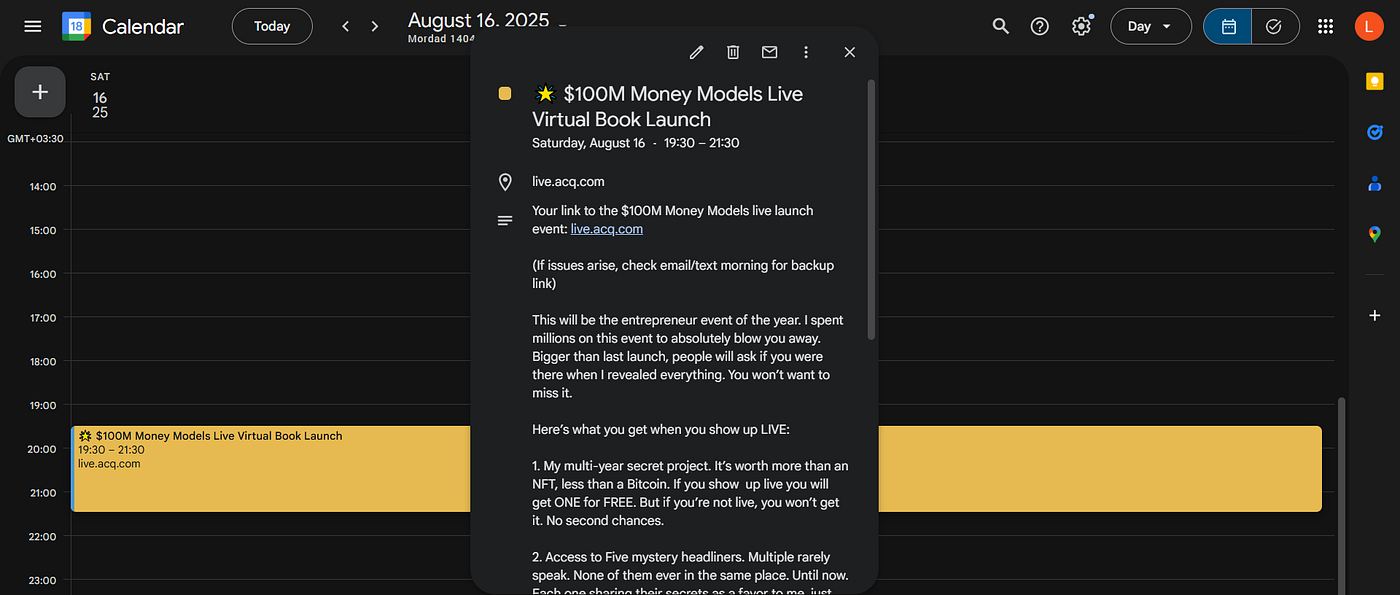Open Google Maps in side panel
Image resolution: width=1400 pixels, height=595 pixels.
click(x=1375, y=234)
